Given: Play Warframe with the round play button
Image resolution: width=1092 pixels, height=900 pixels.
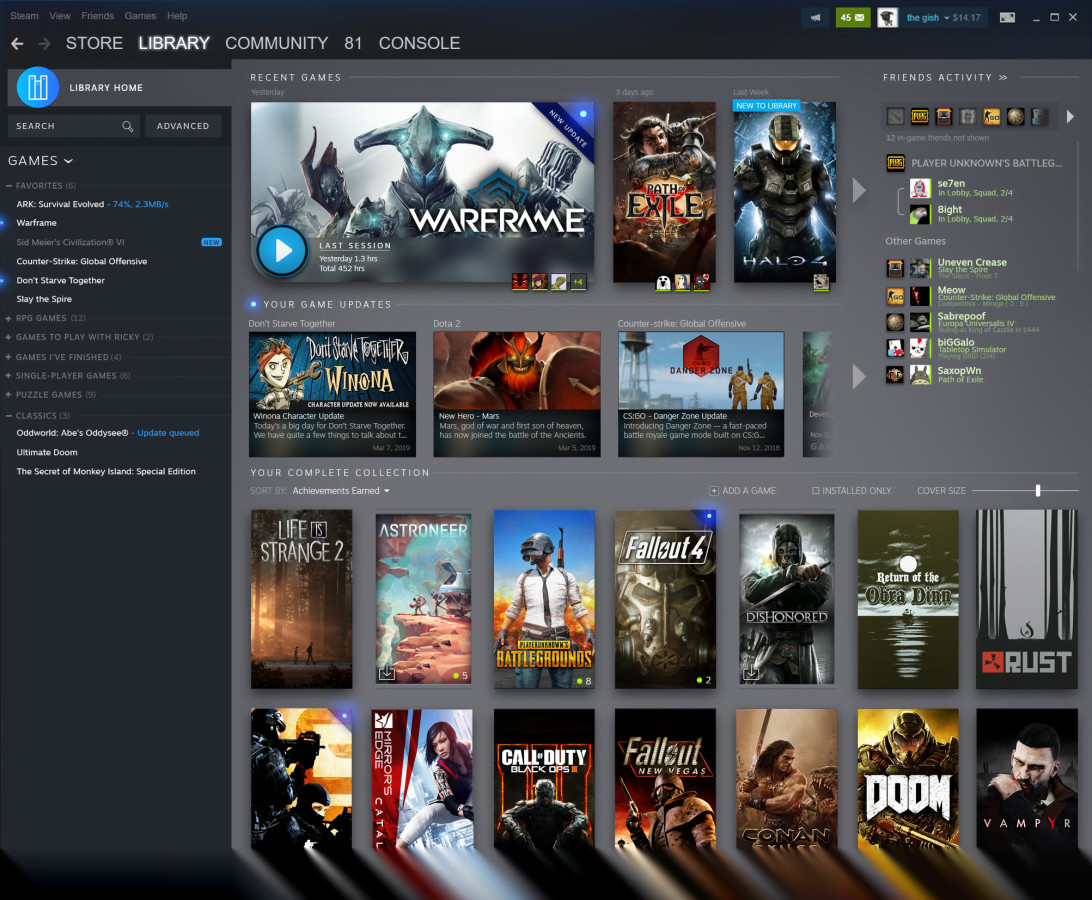Looking at the screenshot, I should pos(282,251).
